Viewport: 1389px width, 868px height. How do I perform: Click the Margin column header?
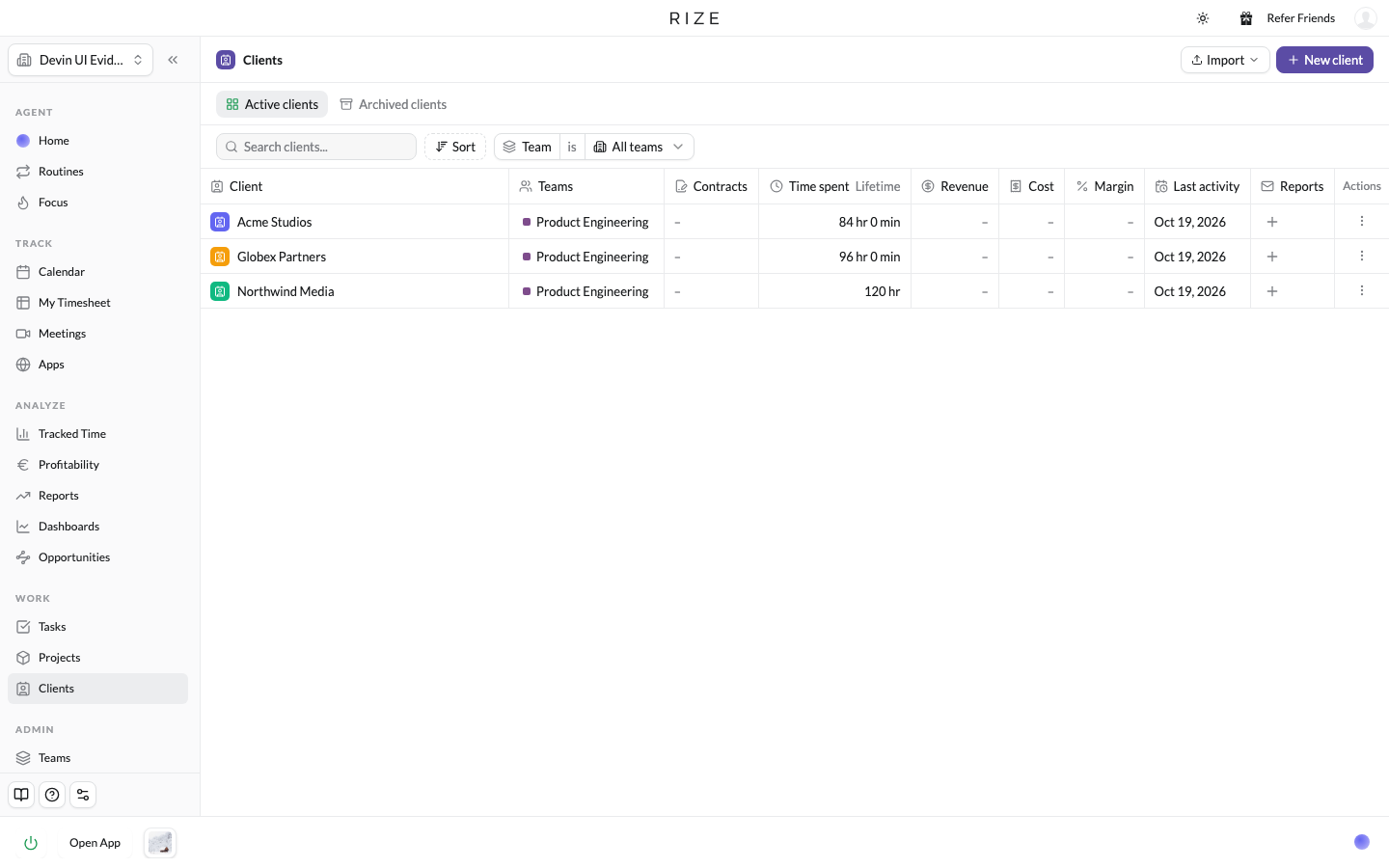pos(1104,186)
